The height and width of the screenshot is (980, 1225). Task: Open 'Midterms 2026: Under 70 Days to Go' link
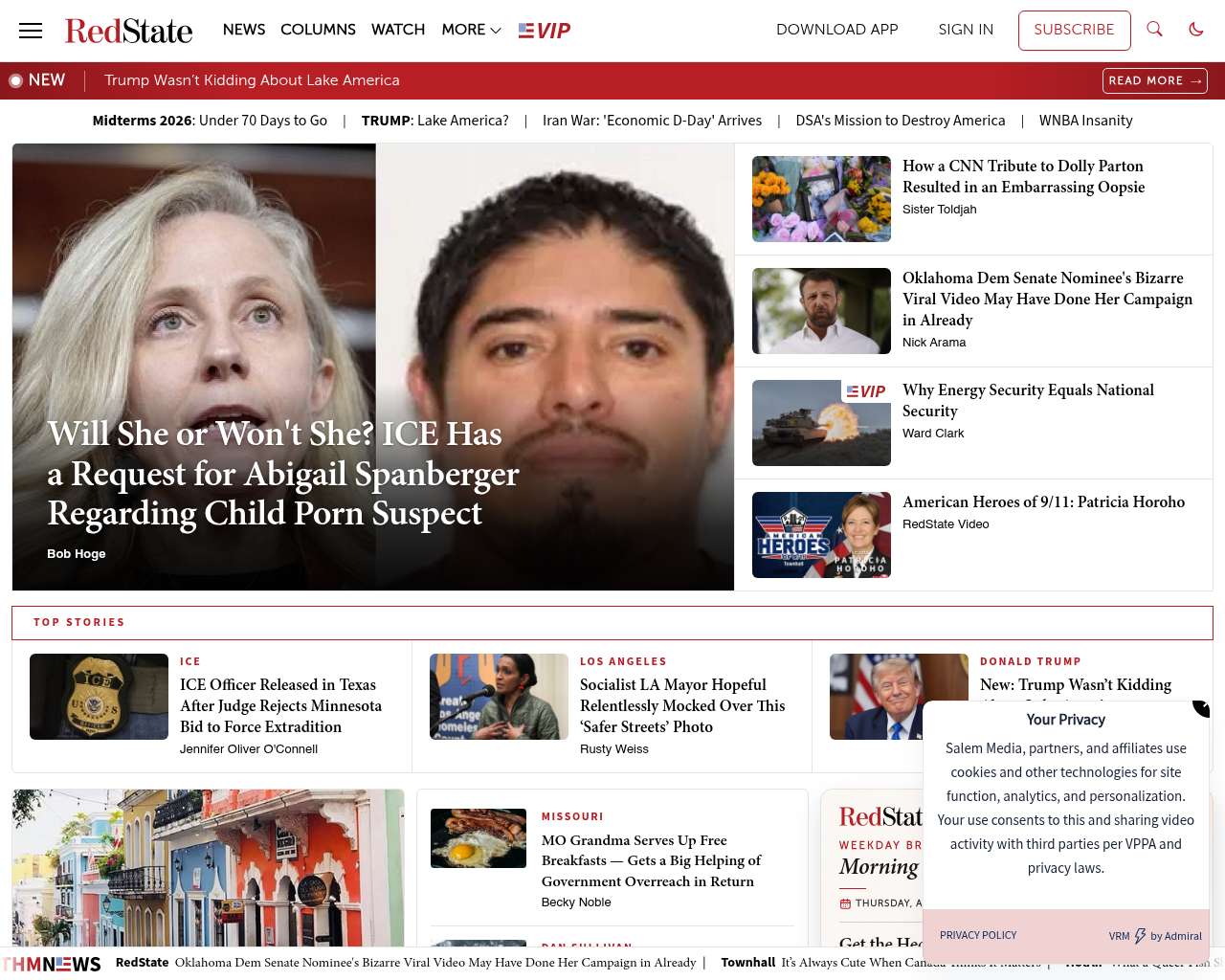pos(210,121)
